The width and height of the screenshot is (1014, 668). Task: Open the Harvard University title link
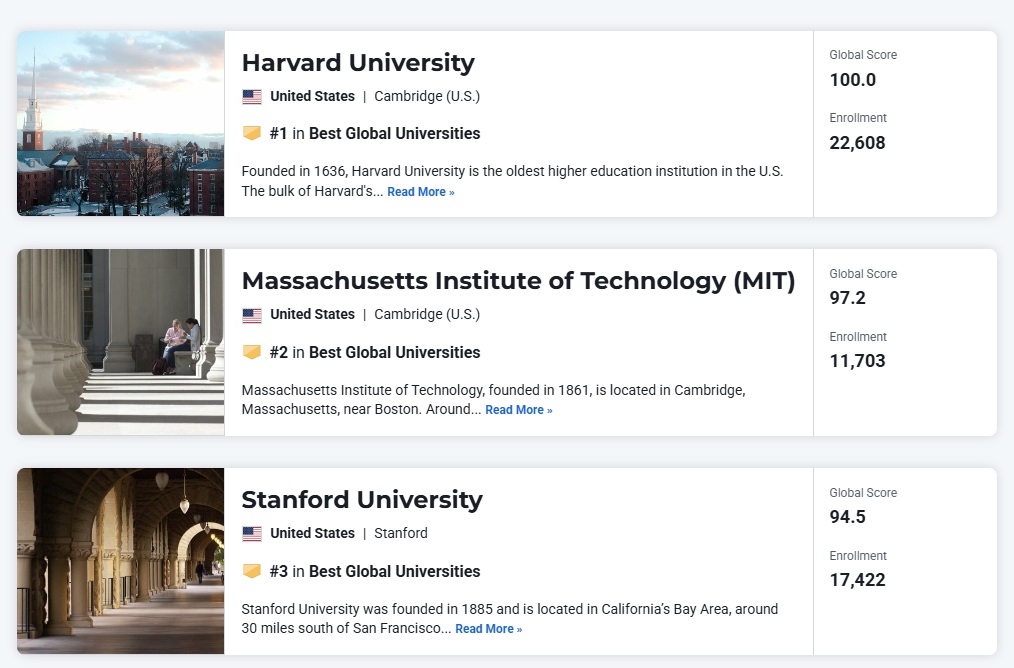pos(358,63)
